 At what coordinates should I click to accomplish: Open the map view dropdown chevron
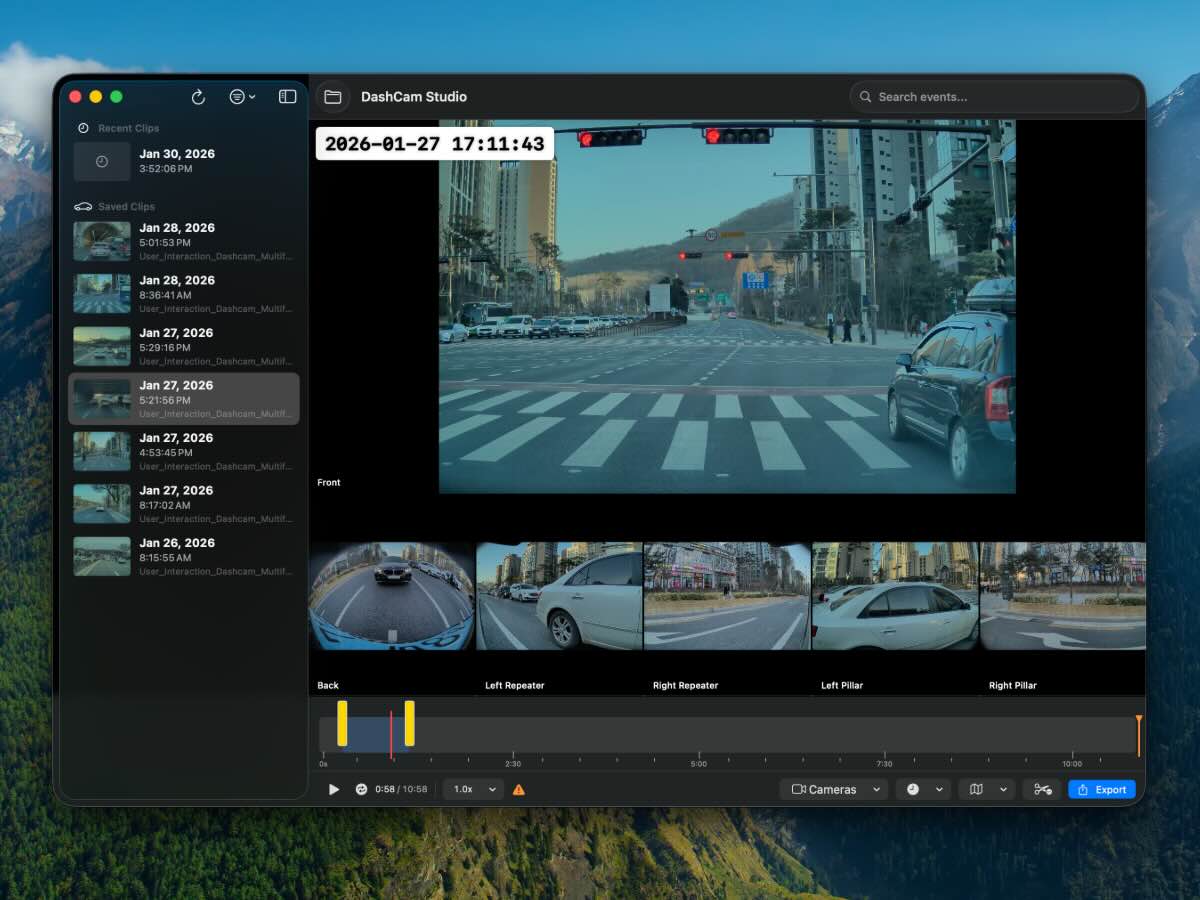[1003, 789]
